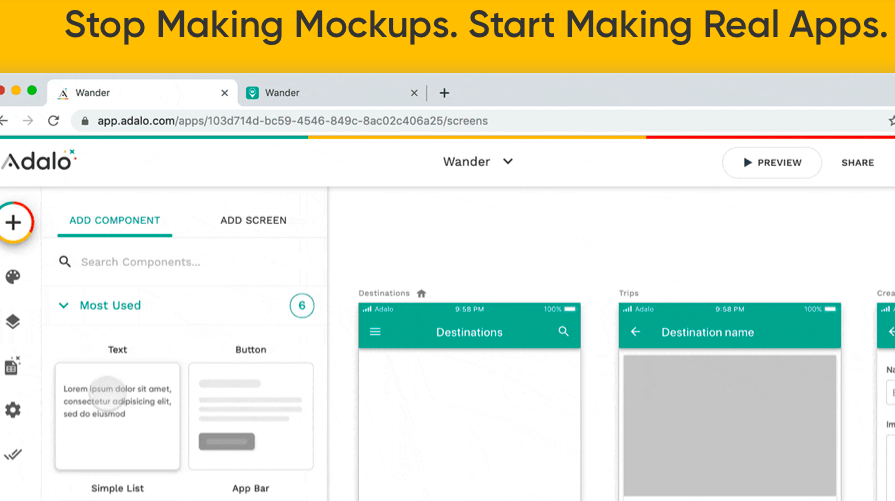This screenshot has width=895, height=501.
Task: Click gray image placeholder on Trips screen
Action: point(729,425)
